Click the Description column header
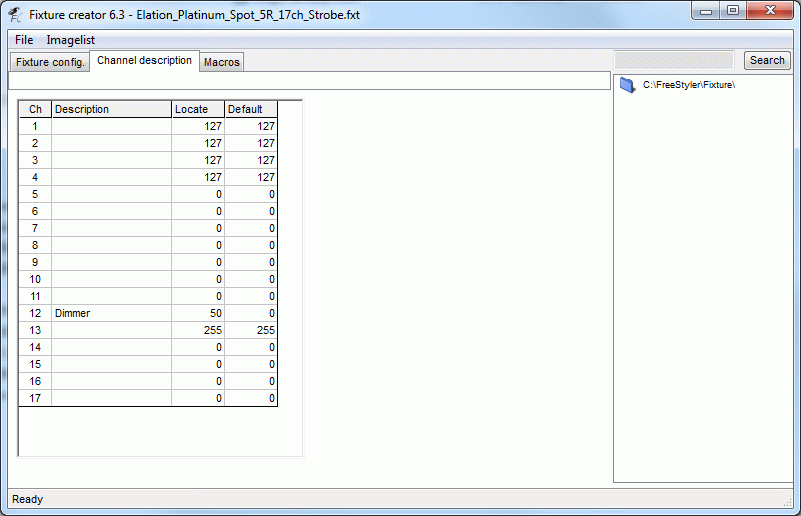801x516 pixels. point(111,109)
